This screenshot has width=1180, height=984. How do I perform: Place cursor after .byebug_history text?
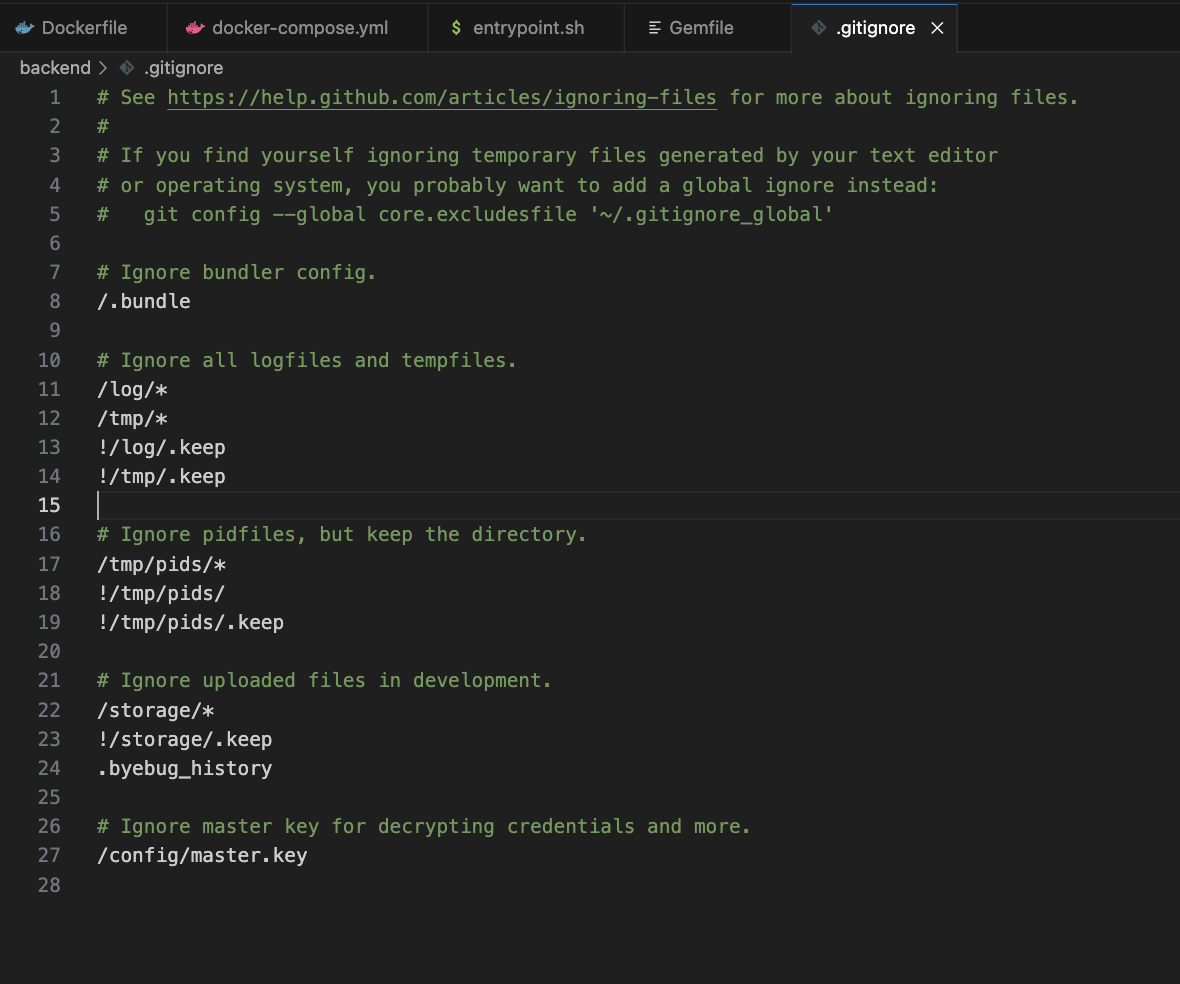pos(273,768)
